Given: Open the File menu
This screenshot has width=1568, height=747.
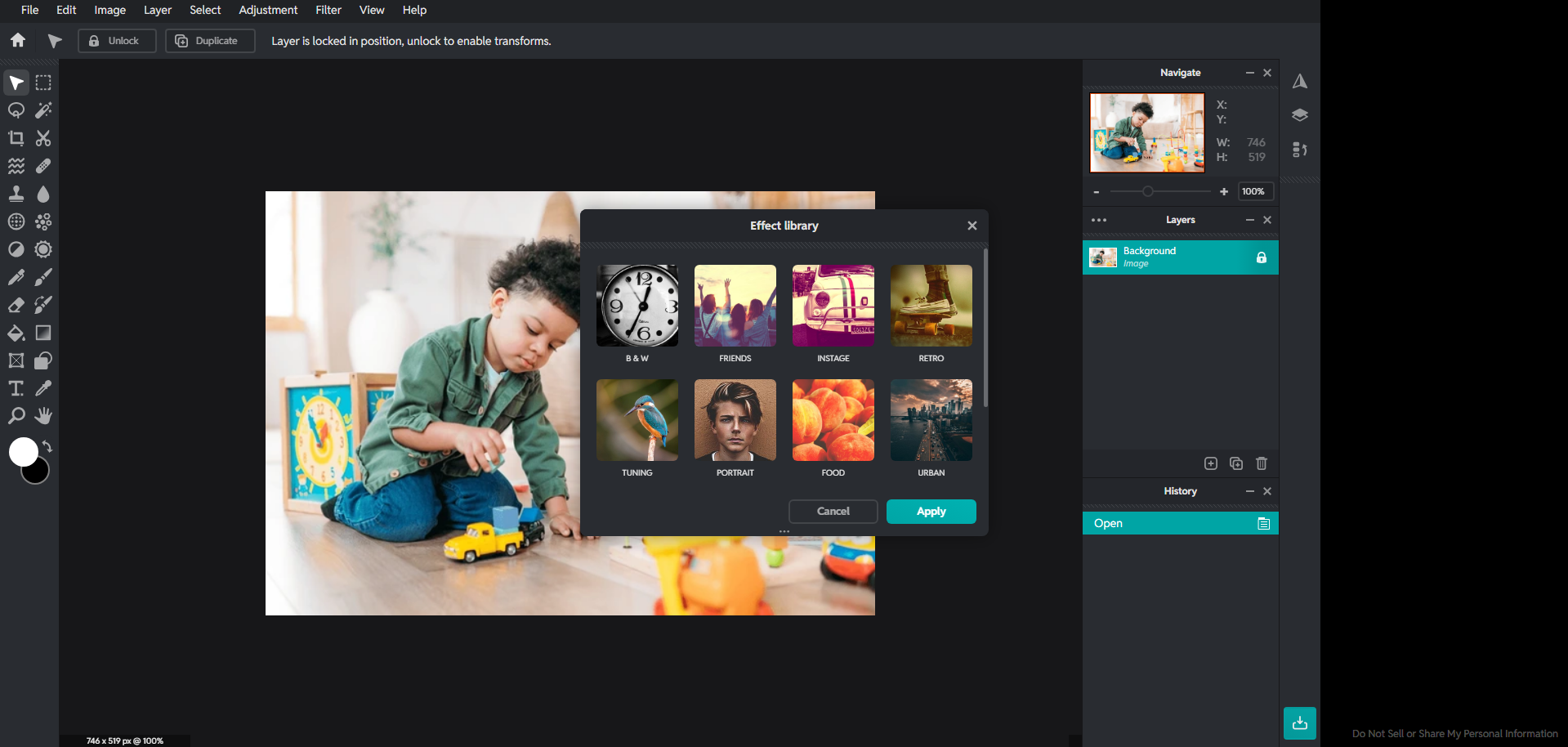Looking at the screenshot, I should [30, 10].
